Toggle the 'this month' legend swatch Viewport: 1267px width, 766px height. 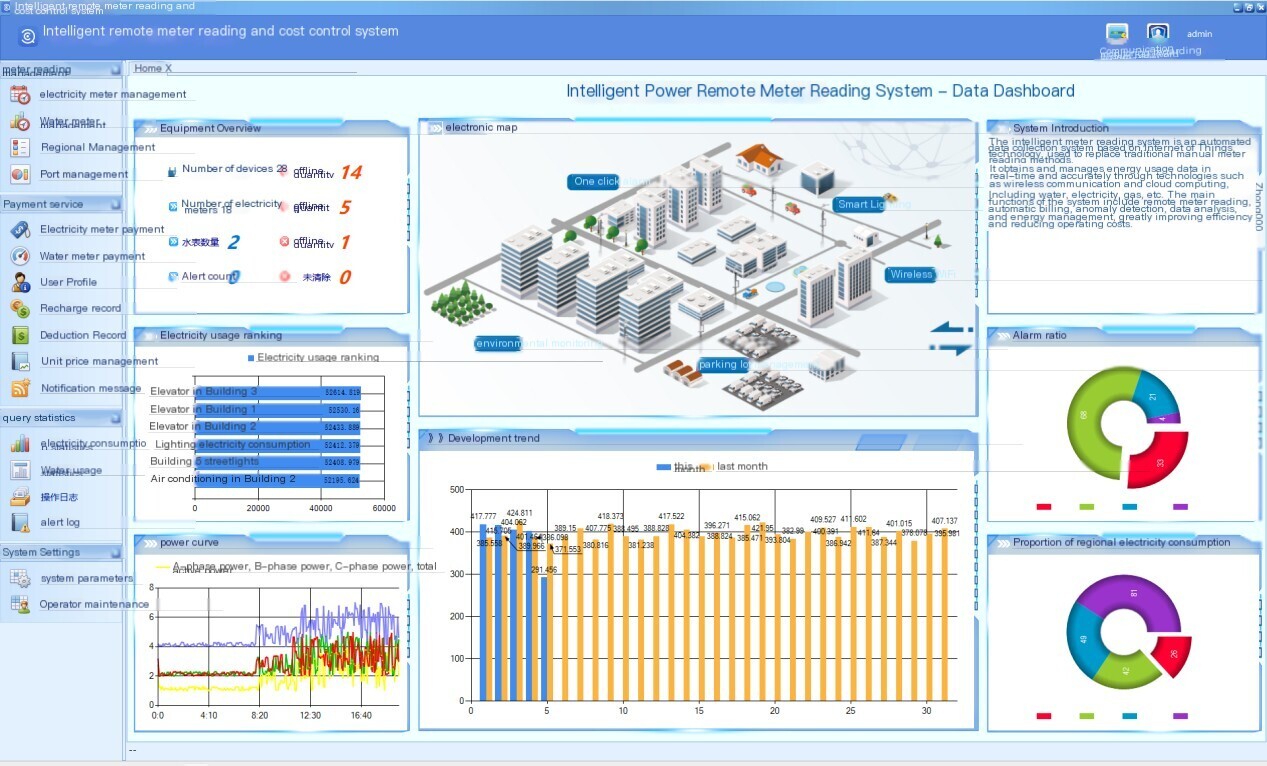(664, 467)
